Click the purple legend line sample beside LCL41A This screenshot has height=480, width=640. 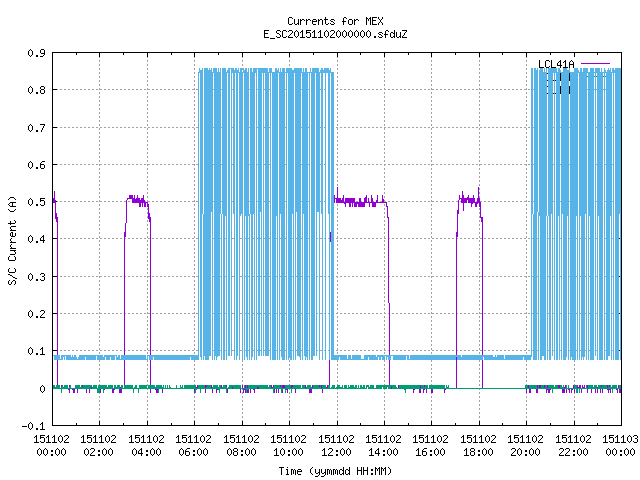tap(595, 64)
